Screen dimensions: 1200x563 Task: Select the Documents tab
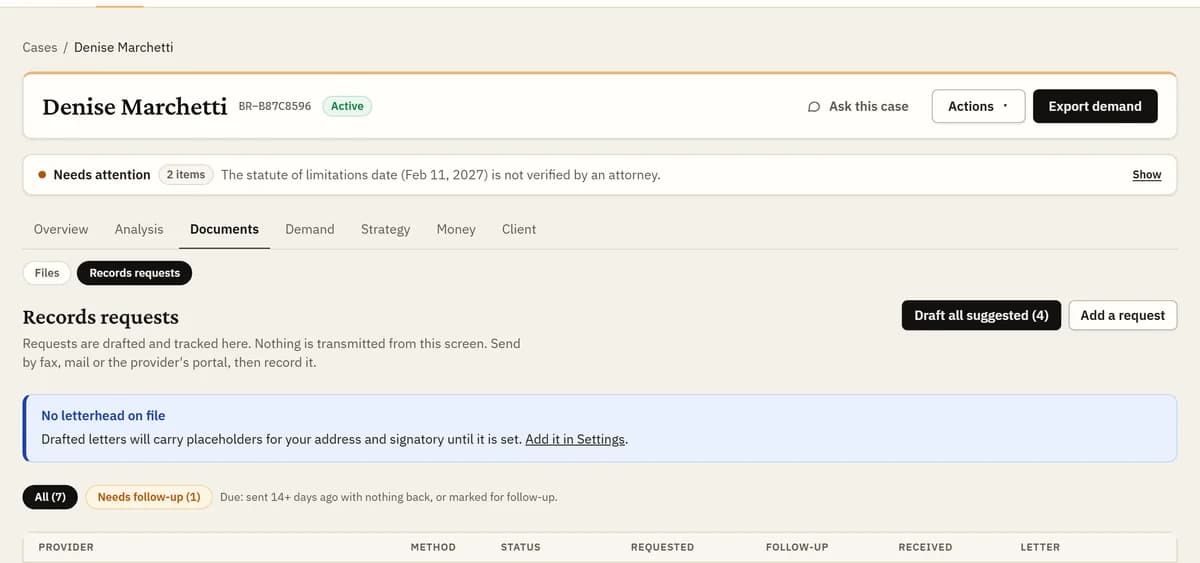point(224,229)
